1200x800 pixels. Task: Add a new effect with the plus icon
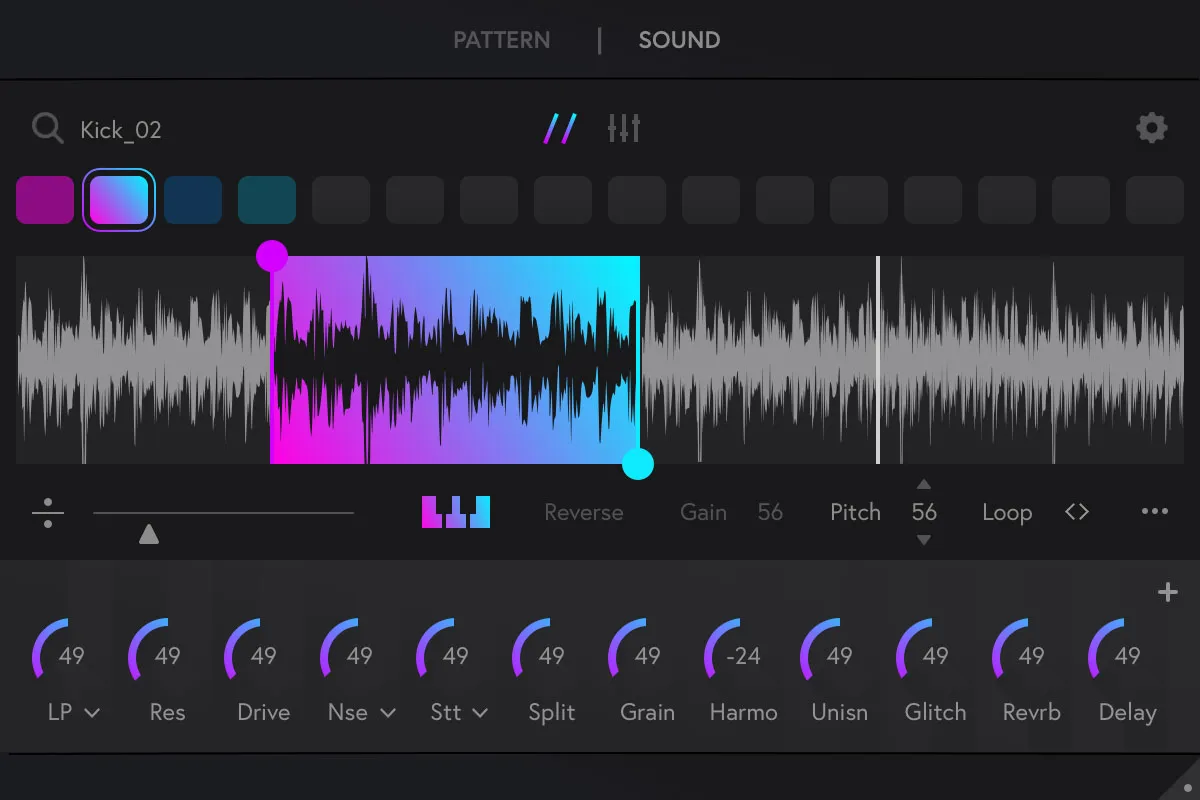click(x=1167, y=592)
